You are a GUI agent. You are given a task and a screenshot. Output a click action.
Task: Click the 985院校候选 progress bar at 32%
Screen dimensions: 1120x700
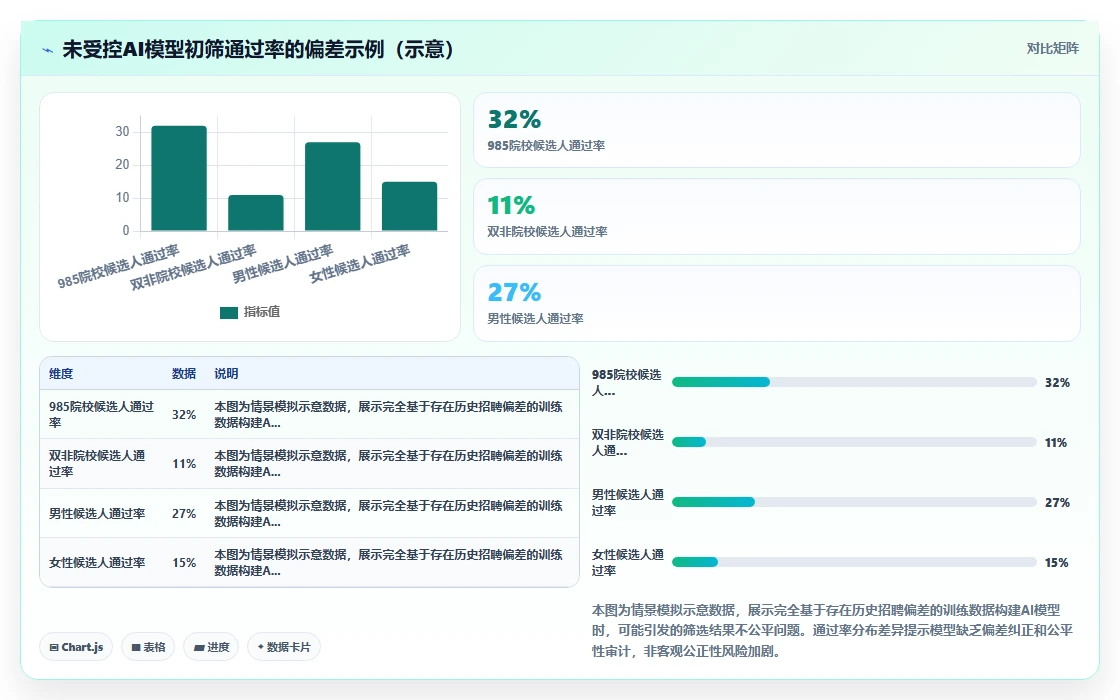point(854,382)
